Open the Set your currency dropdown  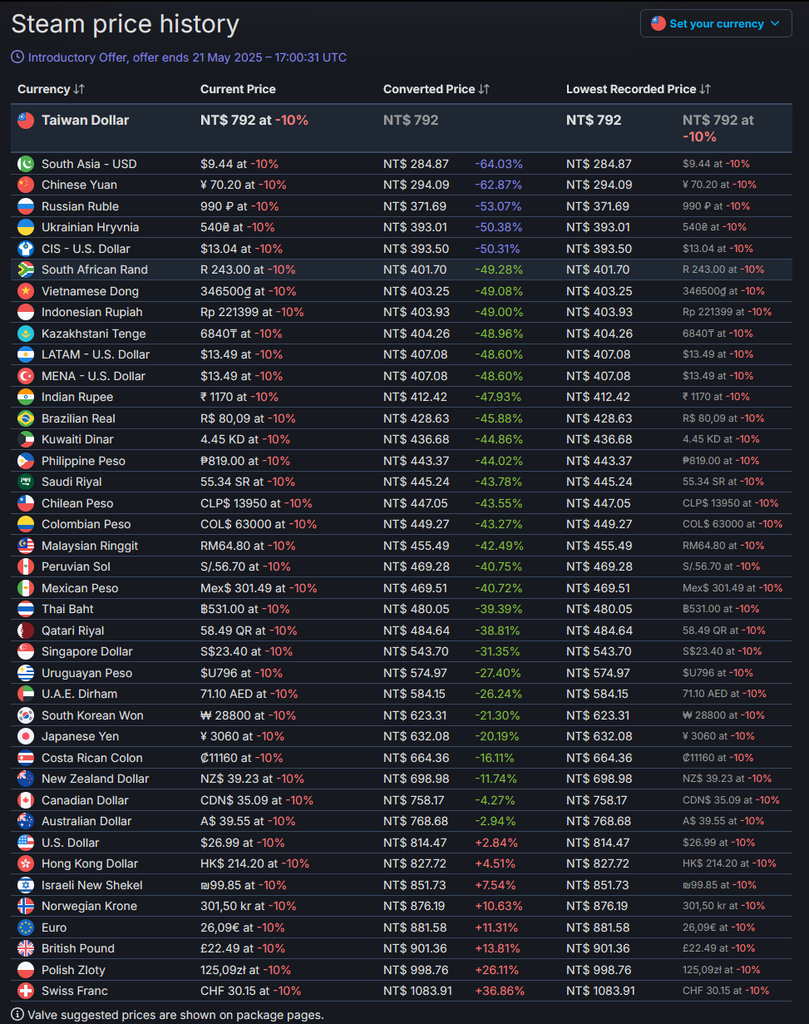point(716,24)
